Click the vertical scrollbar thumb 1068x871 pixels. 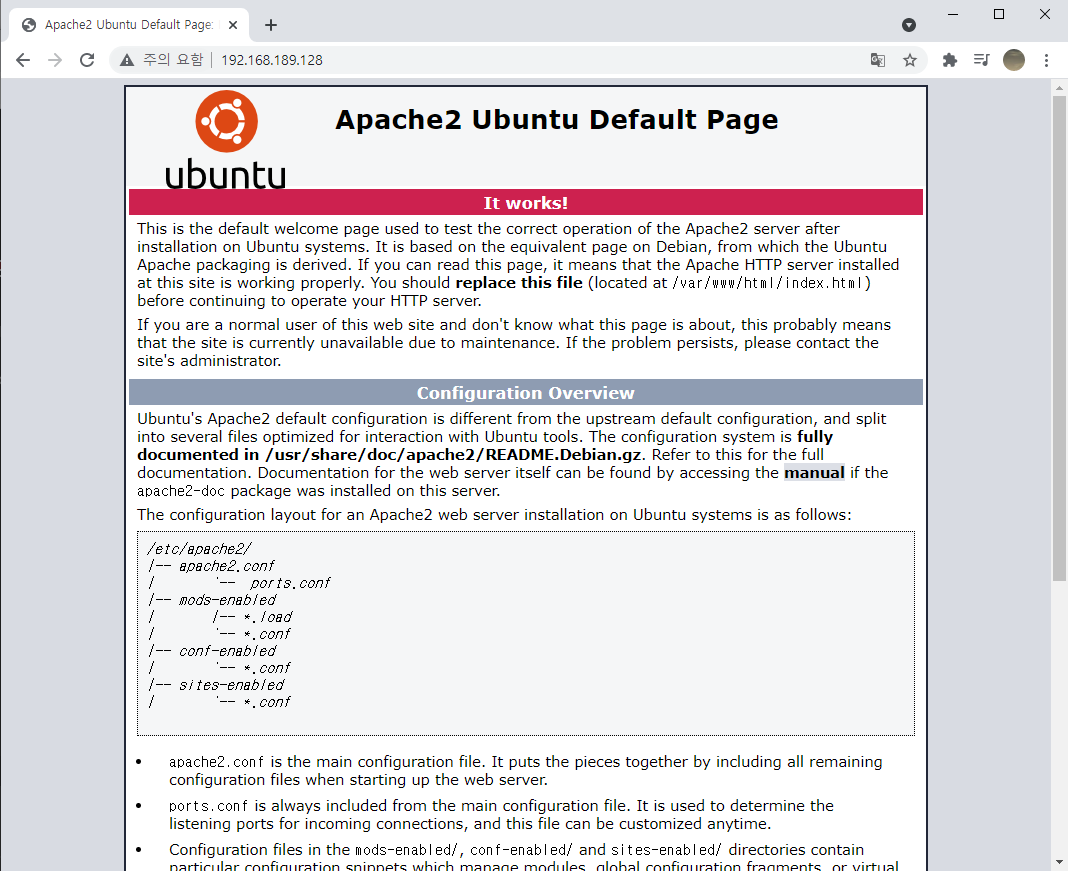(1059, 338)
